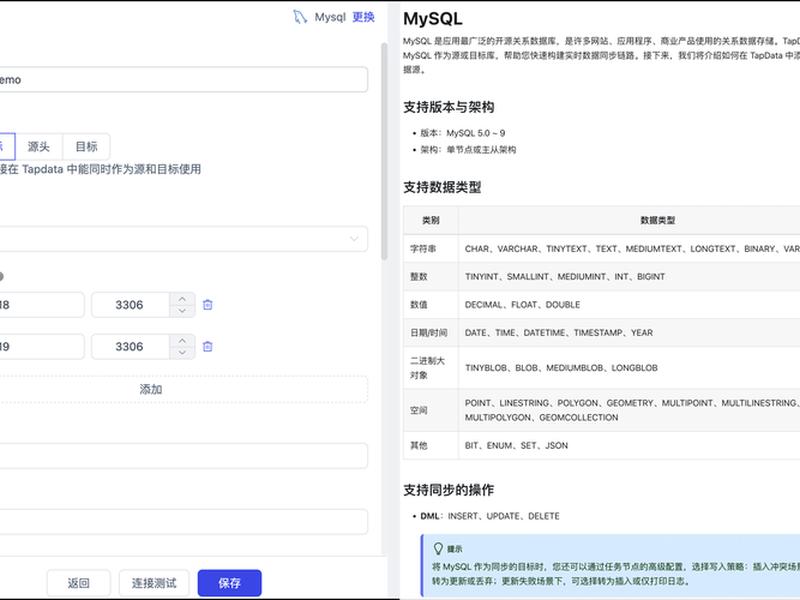Increase the first 3306 port value
The height and width of the screenshot is (600, 800).
click(x=182, y=298)
